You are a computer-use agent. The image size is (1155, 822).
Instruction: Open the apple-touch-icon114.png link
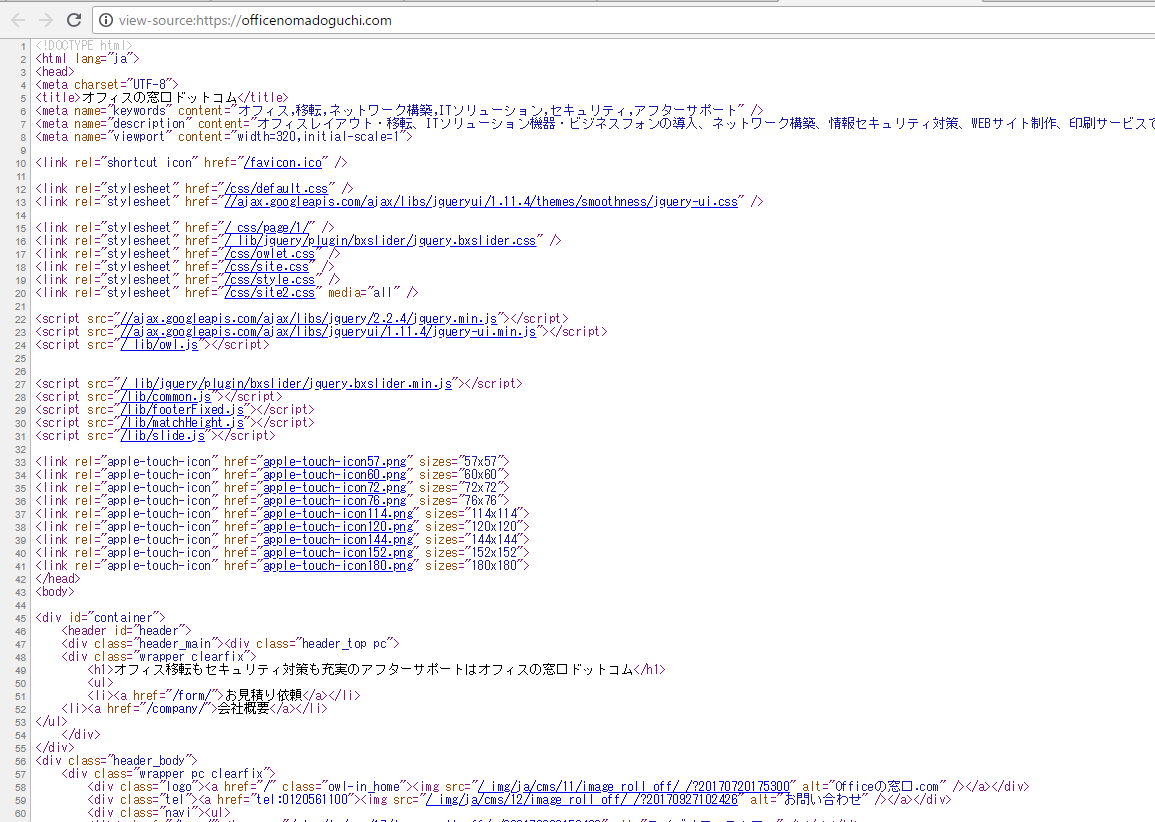click(338, 514)
